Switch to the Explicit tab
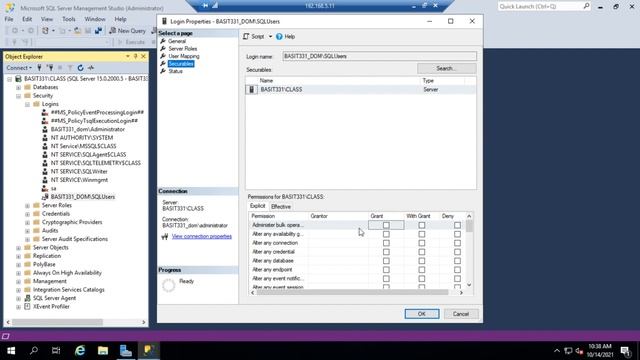 pos(258,206)
